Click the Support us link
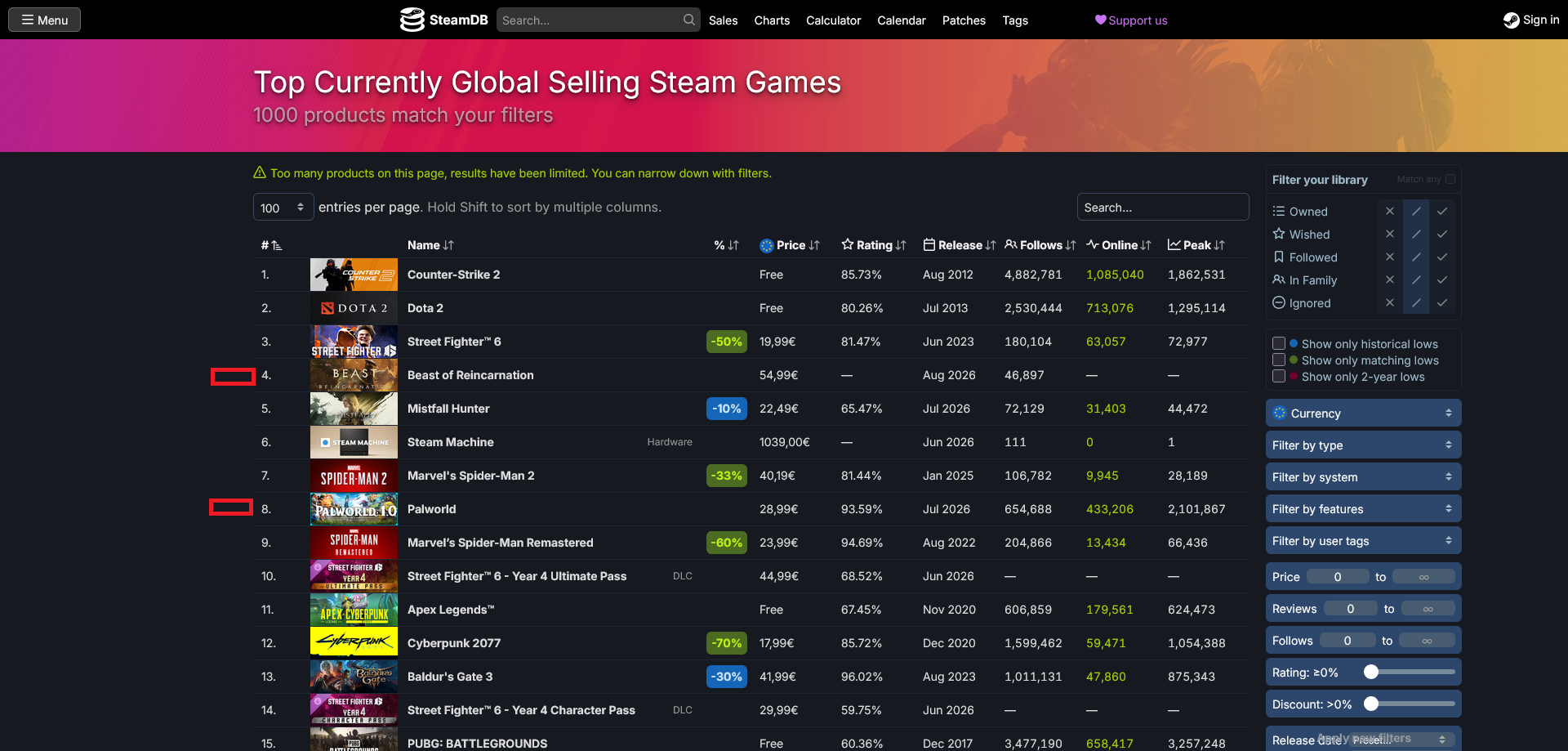 1131,20
